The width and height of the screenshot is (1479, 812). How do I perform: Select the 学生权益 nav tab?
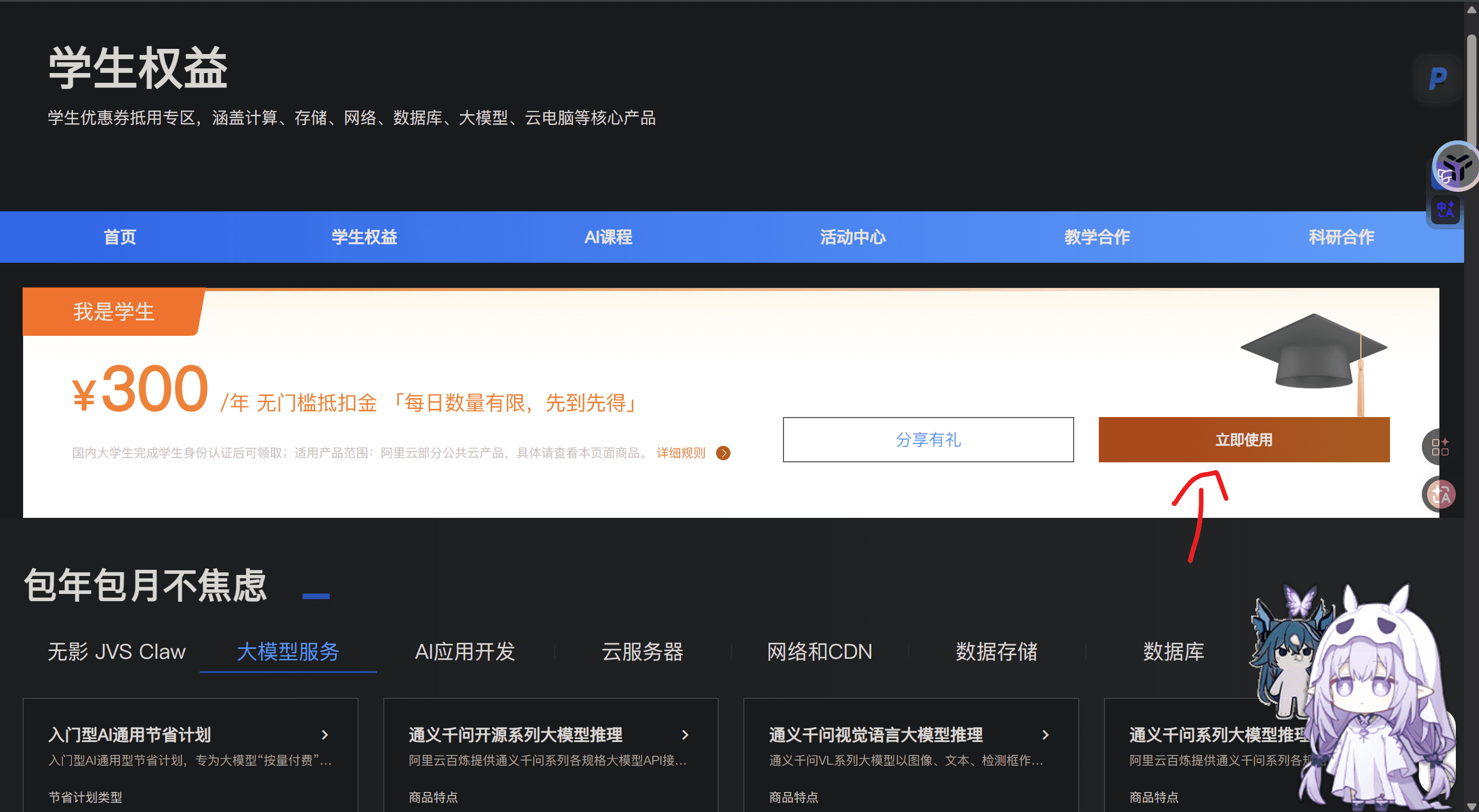tap(365, 237)
